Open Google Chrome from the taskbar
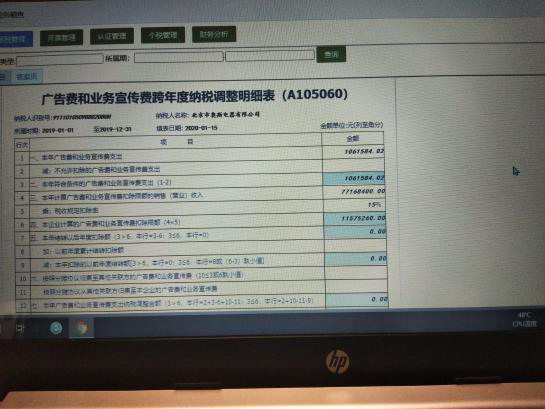Screen dimensions: 545x409 point(81,328)
